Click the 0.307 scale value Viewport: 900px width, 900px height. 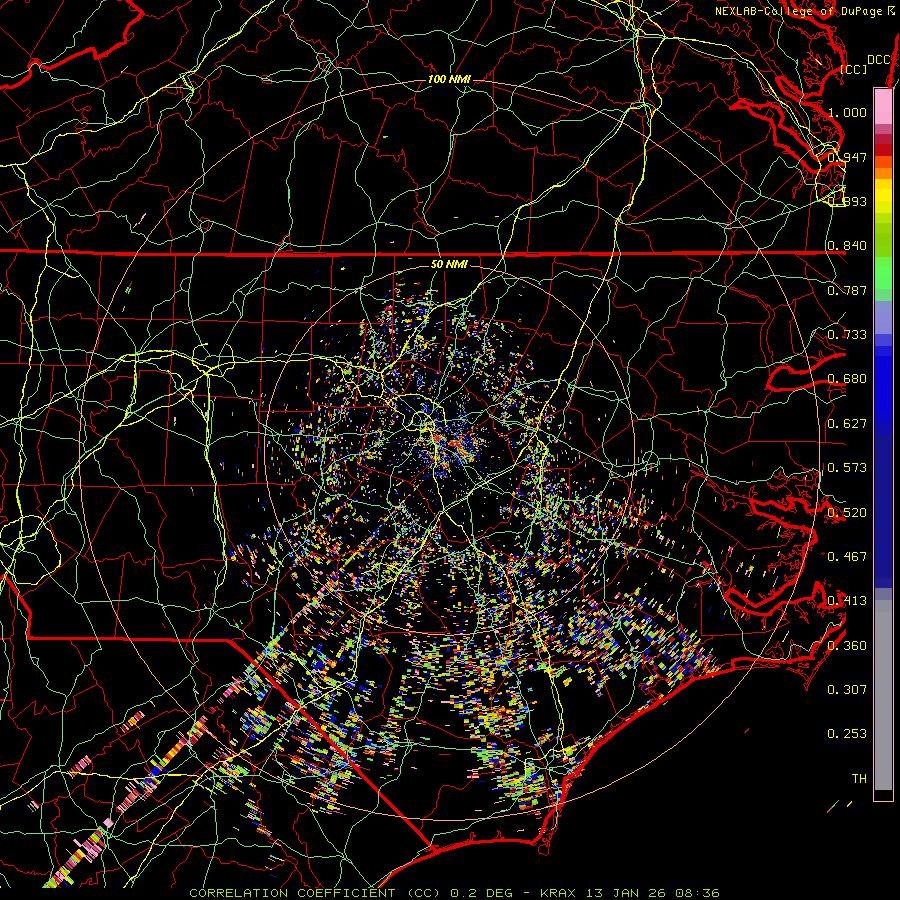[847, 689]
